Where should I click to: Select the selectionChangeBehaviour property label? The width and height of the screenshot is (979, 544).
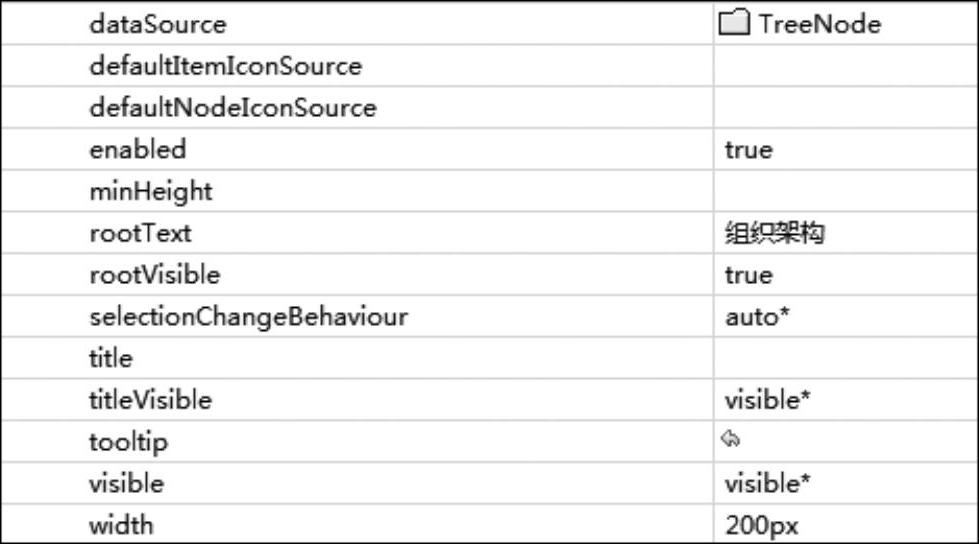[248, 317]
